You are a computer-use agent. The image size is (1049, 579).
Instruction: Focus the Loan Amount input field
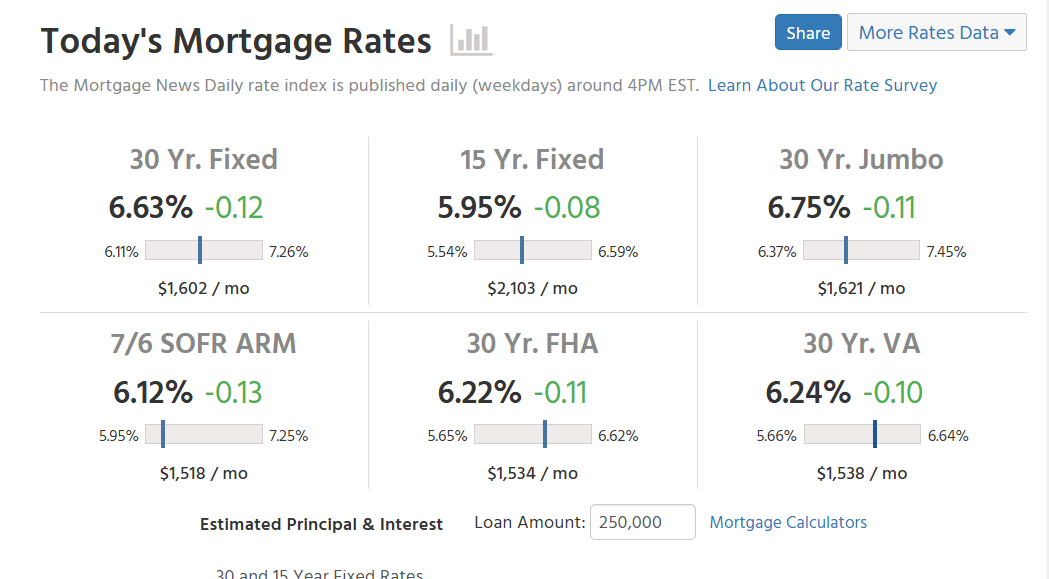(x=642, y=522)
